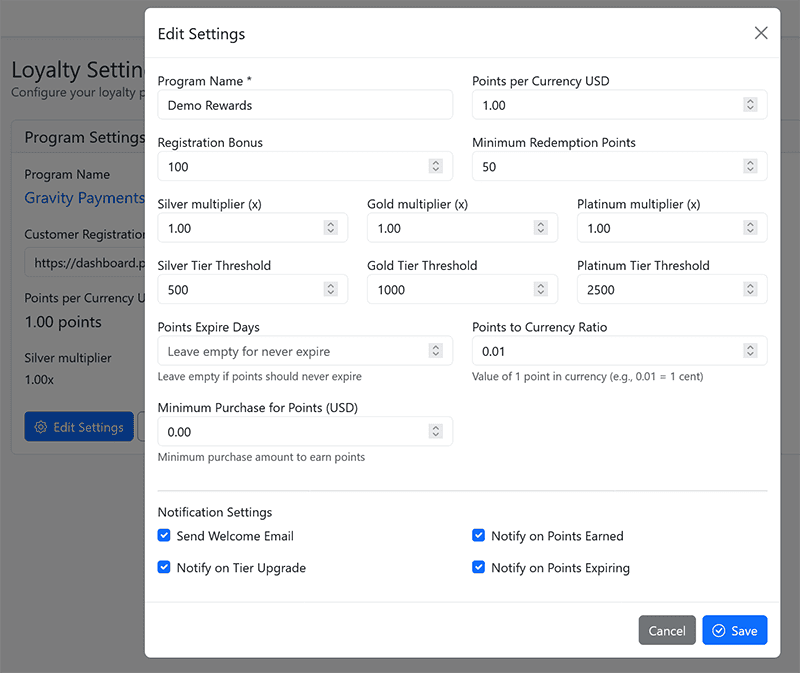Screen dimensions: 800x673
Task: Click the Silver multiplier field
Action: click(253, 228)
